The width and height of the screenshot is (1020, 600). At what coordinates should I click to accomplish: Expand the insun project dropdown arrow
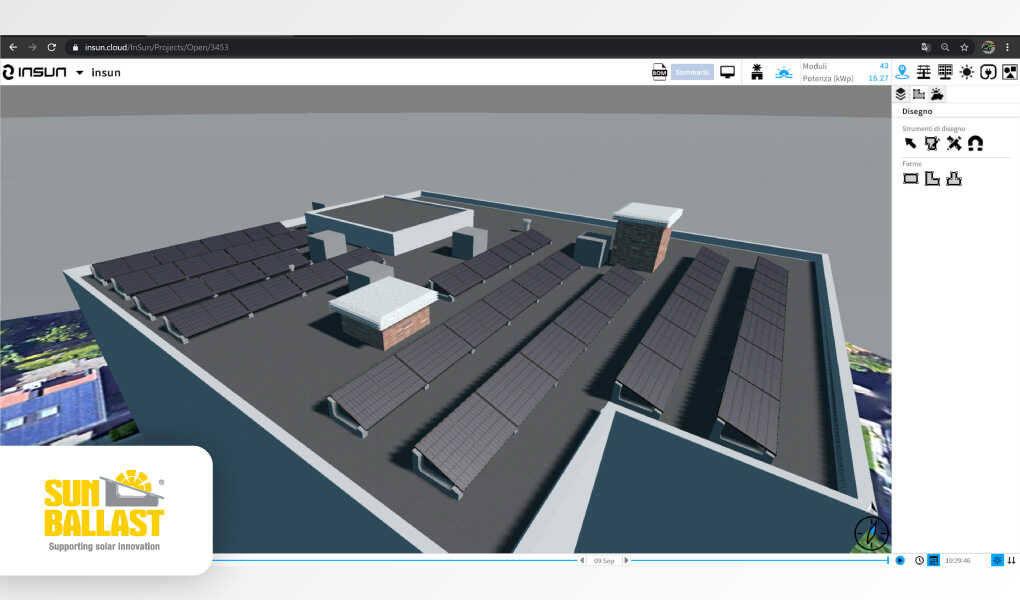[79, 73]
